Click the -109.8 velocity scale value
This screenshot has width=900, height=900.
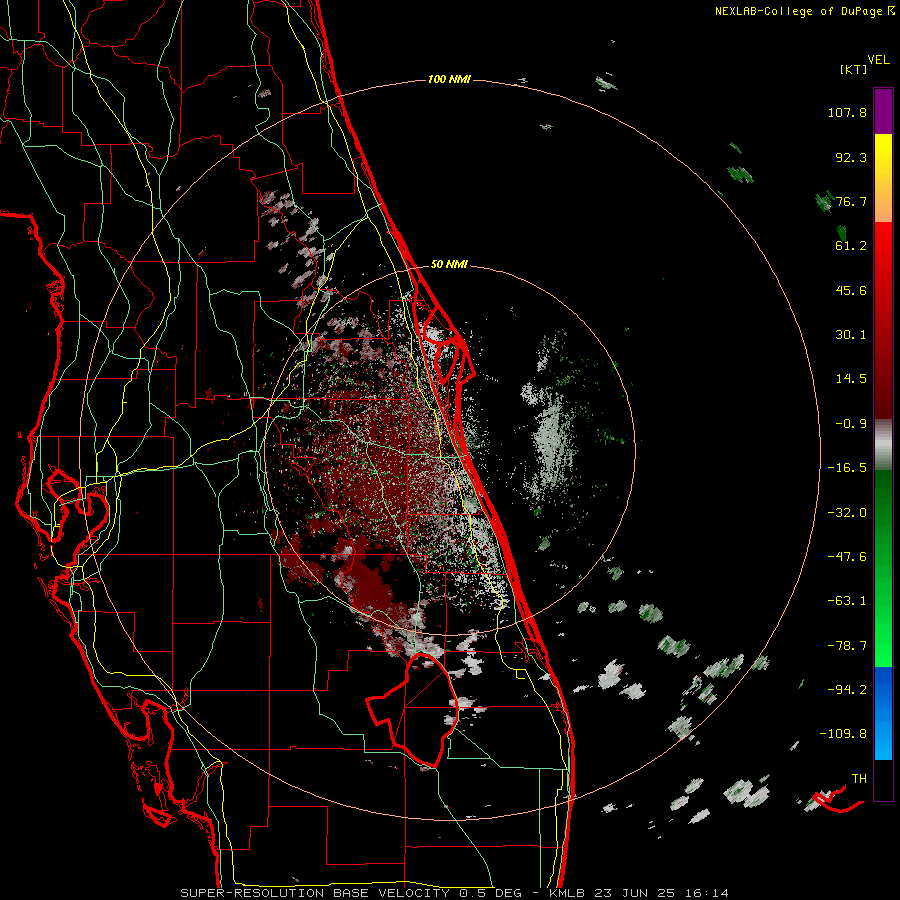(843, 734)
